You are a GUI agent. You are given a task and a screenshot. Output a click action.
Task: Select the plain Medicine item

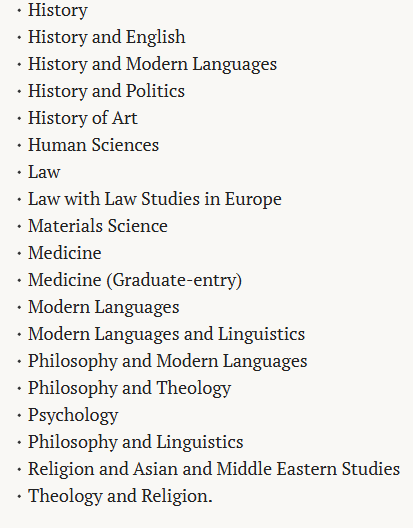[x=65, y=253]
